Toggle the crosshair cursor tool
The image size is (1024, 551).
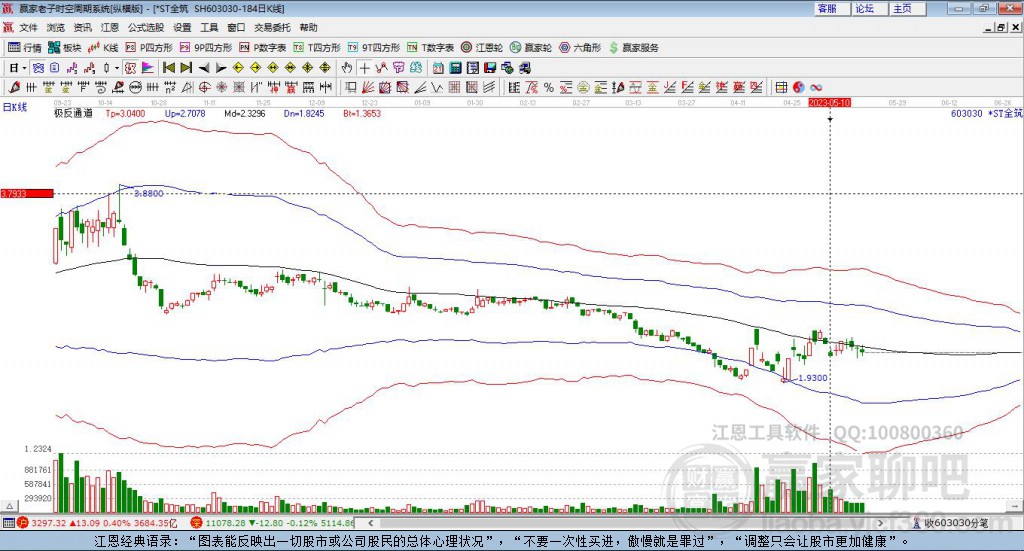(365, 68)
